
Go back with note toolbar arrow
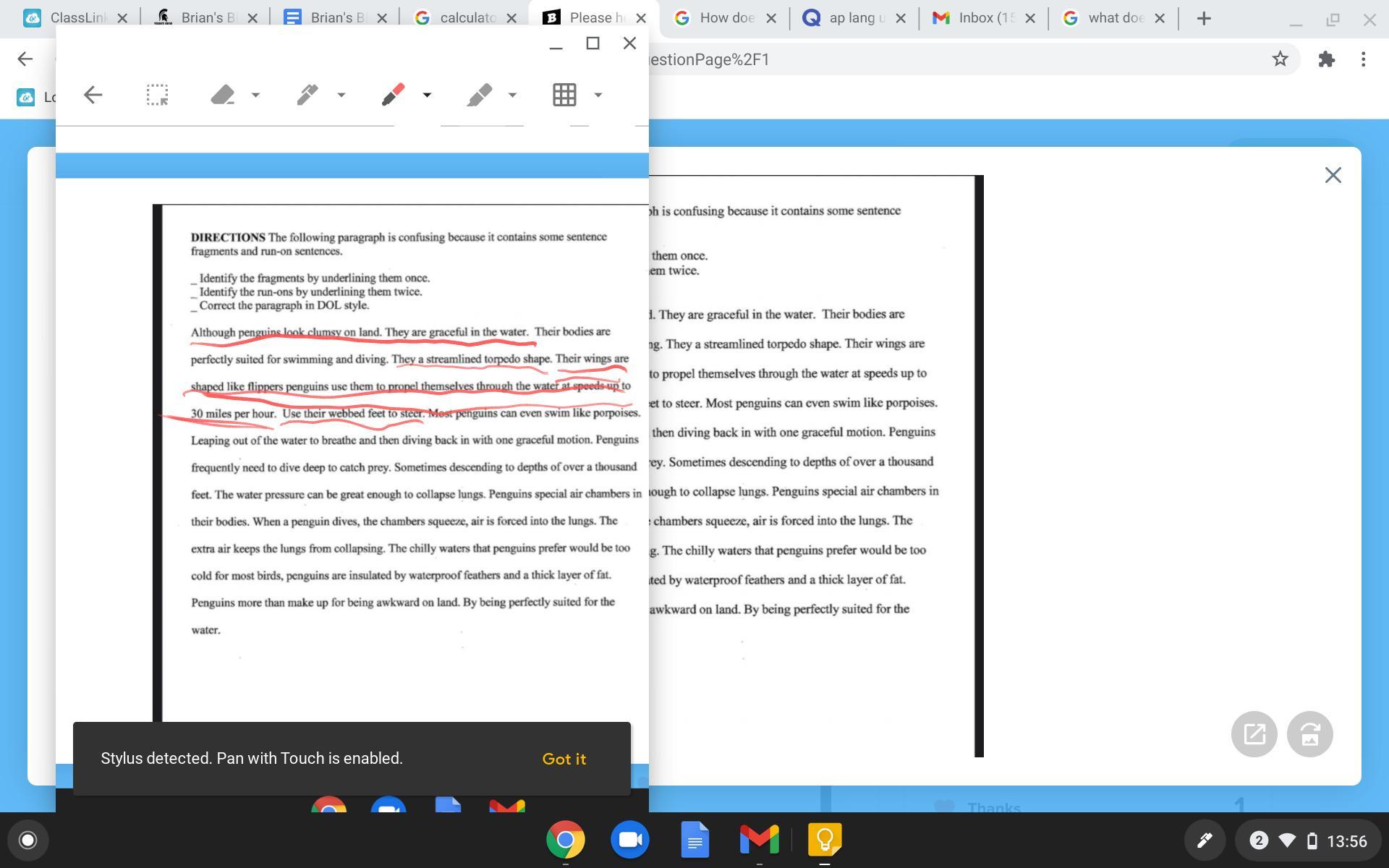[x=93, y=95]
